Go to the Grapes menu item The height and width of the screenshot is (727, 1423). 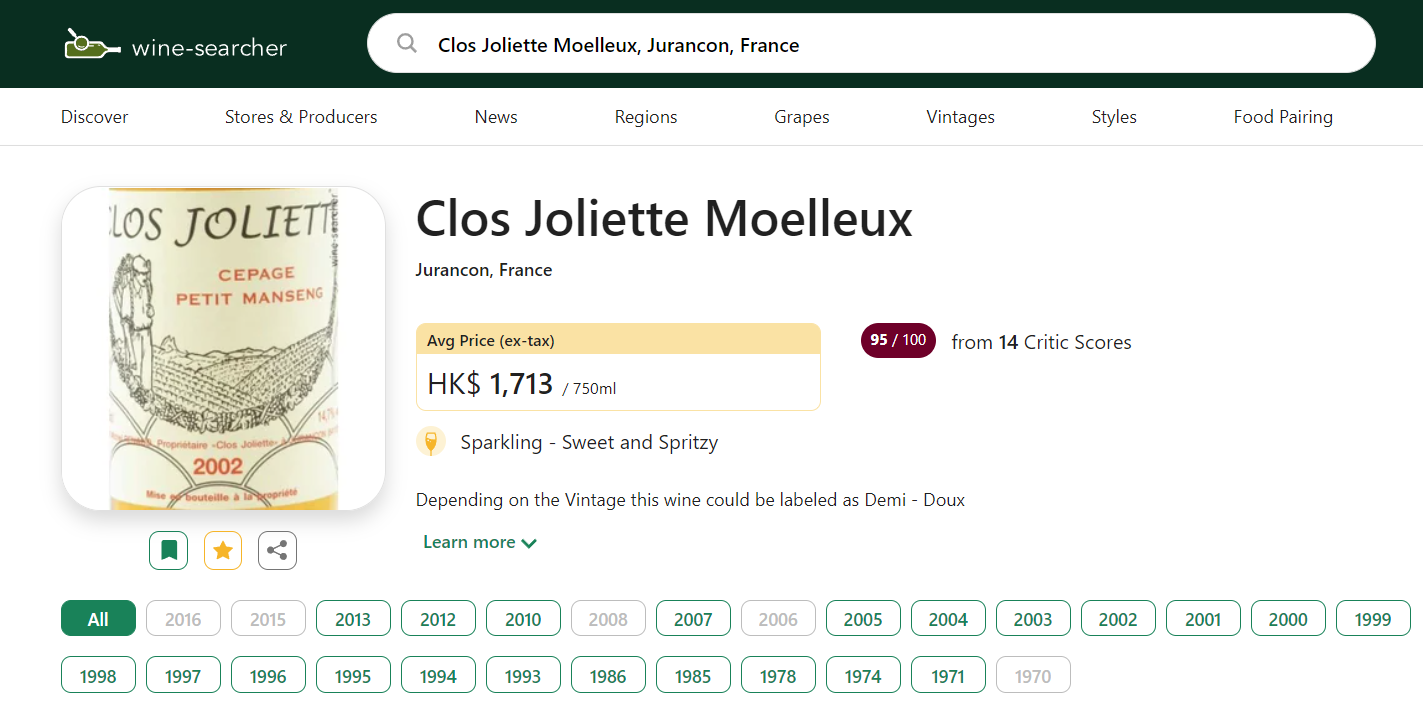pos(801,117)
